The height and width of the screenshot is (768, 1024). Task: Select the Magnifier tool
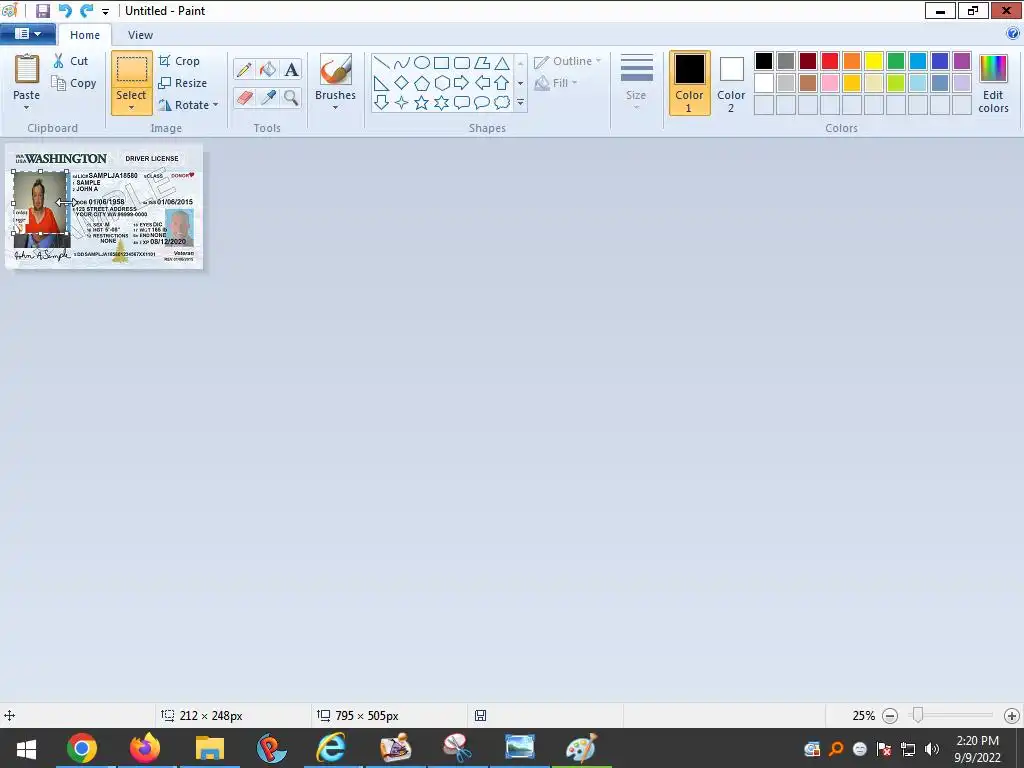click(x=291, y=98)
